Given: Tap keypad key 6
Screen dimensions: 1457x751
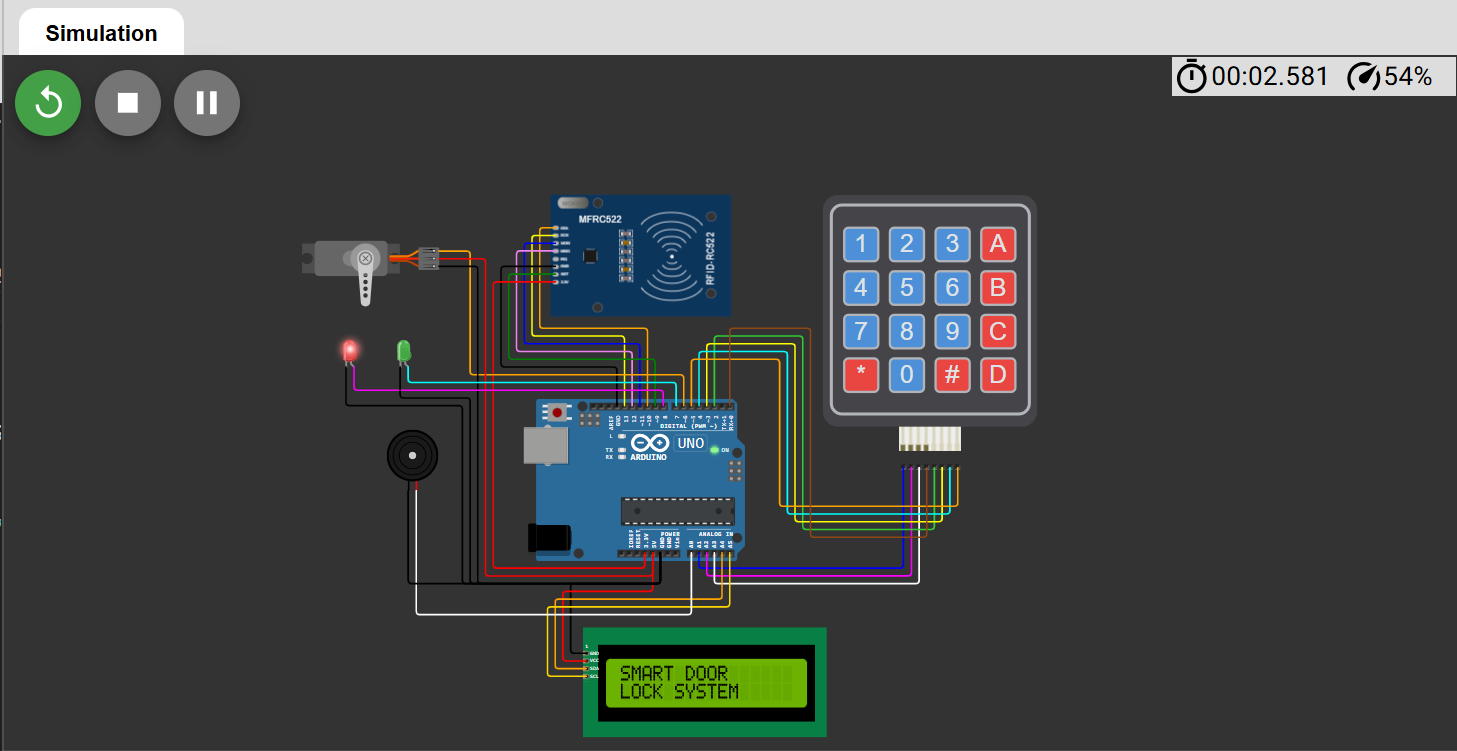Looking at the screenshot, I should pyautogui.click(x=952, y=288).
